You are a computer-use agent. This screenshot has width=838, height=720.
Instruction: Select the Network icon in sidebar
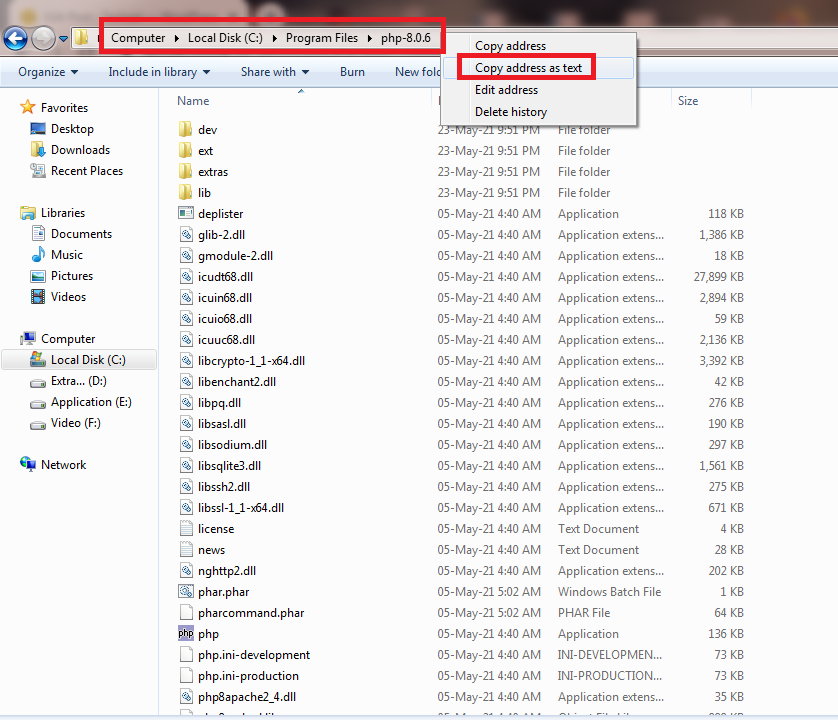click(28, 465)
